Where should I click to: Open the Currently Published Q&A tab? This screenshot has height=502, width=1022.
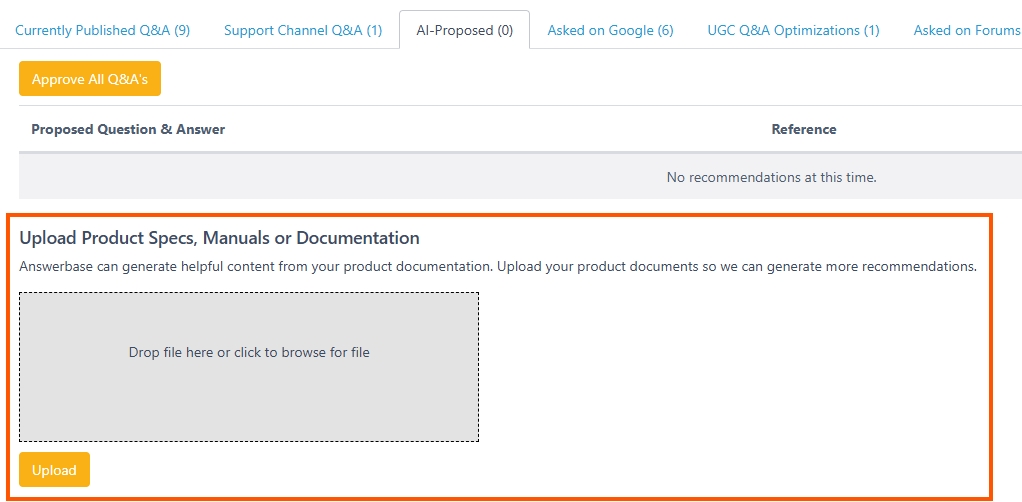102,30
